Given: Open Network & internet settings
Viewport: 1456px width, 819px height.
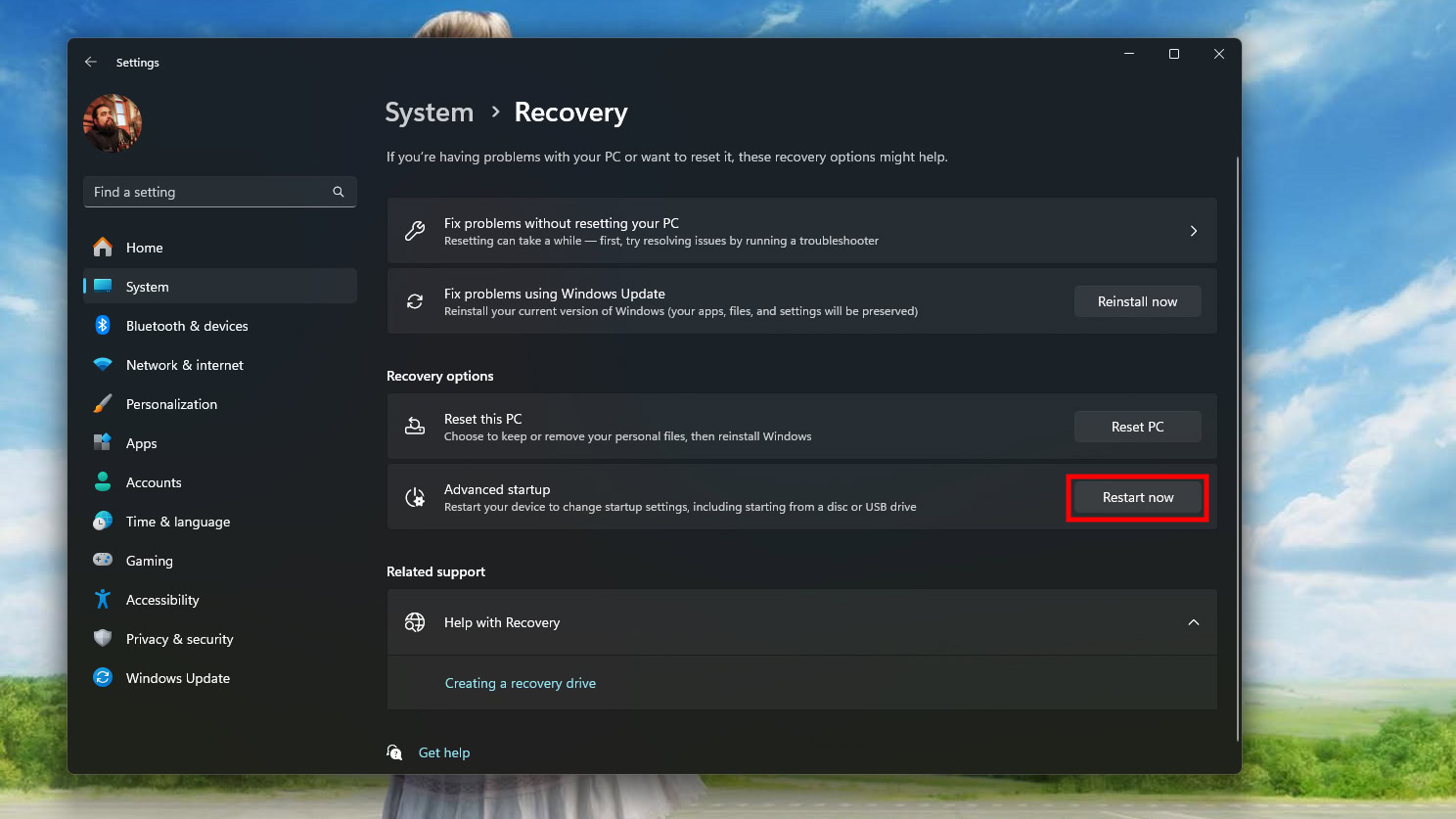Looking at the screenshot, I should pyautogui.click(x=220, y=365).
